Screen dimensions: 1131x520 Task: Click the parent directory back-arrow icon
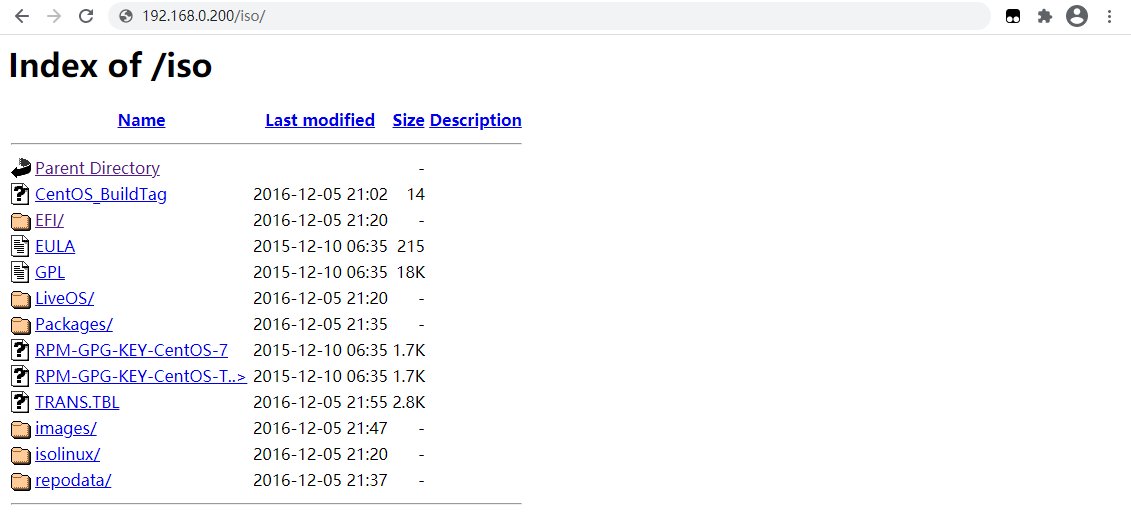[21, 168]
